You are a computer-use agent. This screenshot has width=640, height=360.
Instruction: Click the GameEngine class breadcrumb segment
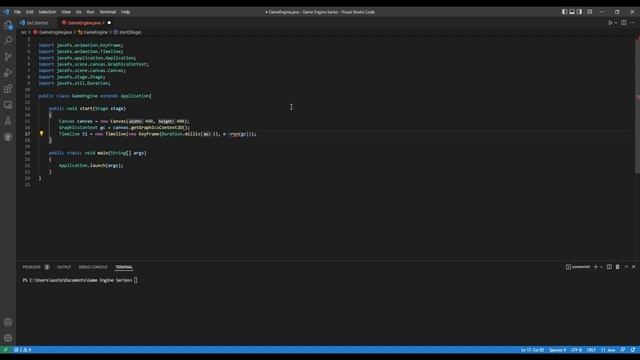pos(93,32)
